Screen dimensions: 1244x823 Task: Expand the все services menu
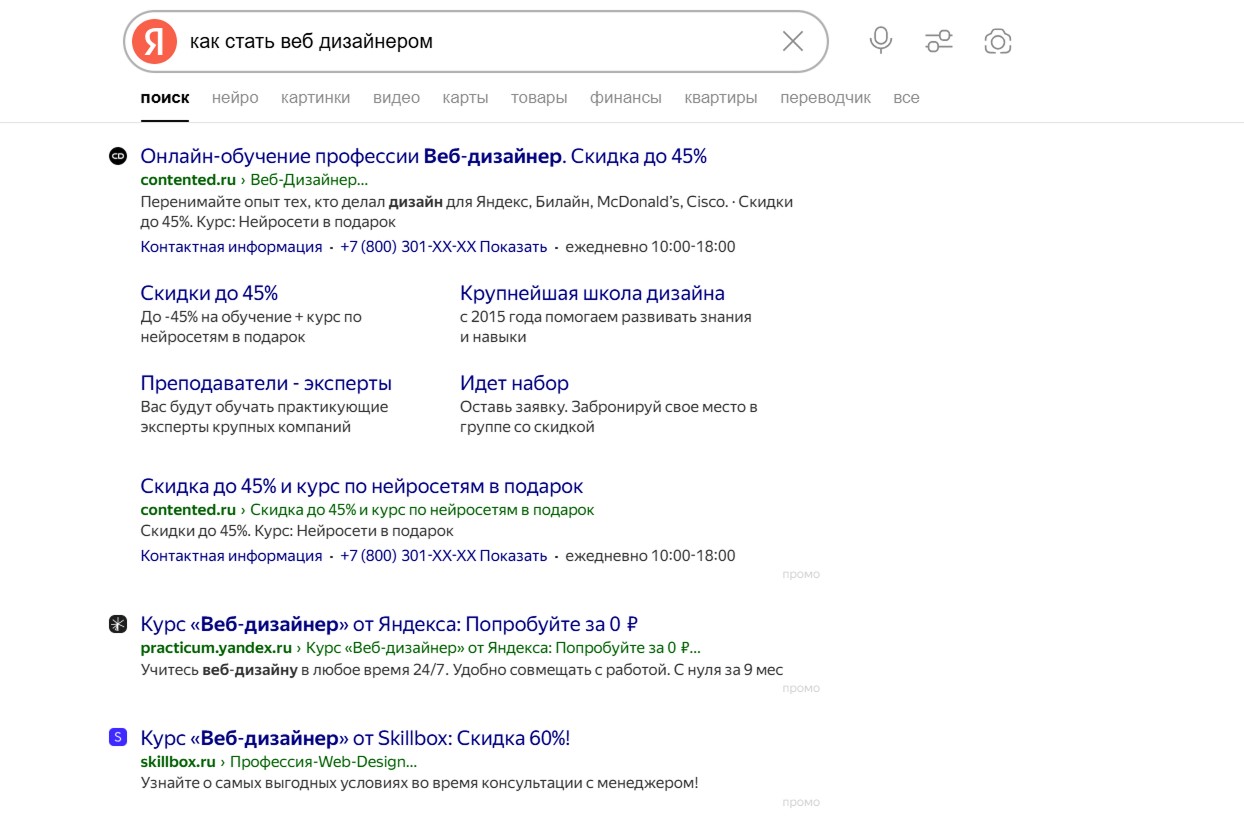(x=906, y=98)
